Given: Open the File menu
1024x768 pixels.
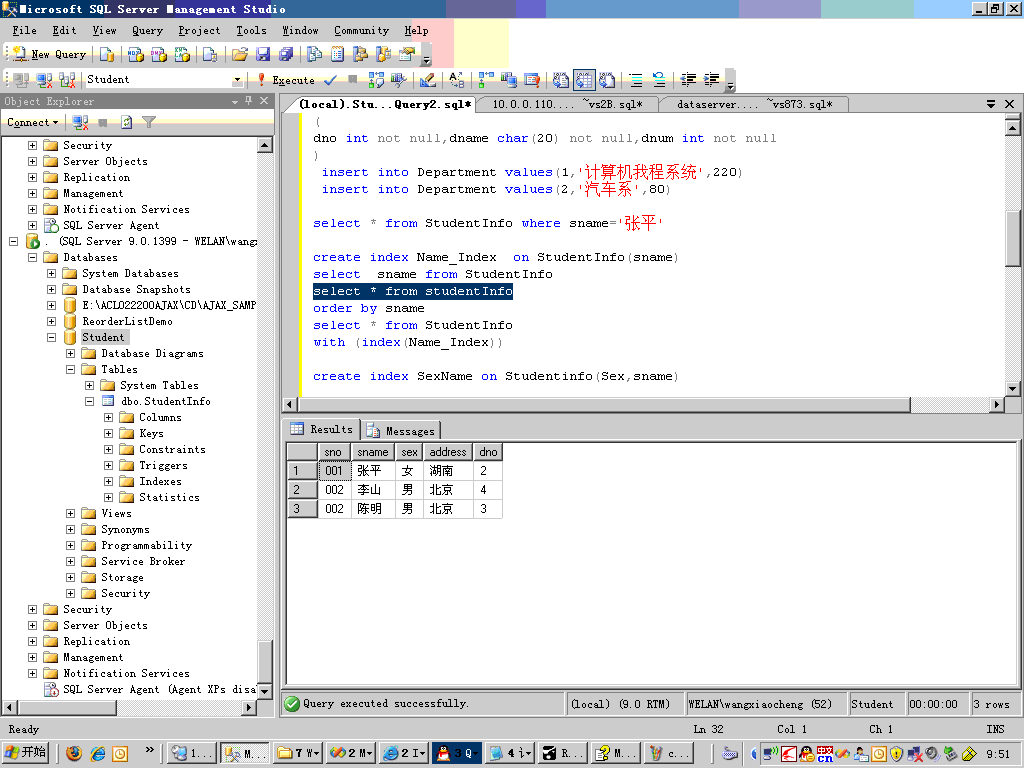Looking at the screenshot, I should [x=24, y=30].
